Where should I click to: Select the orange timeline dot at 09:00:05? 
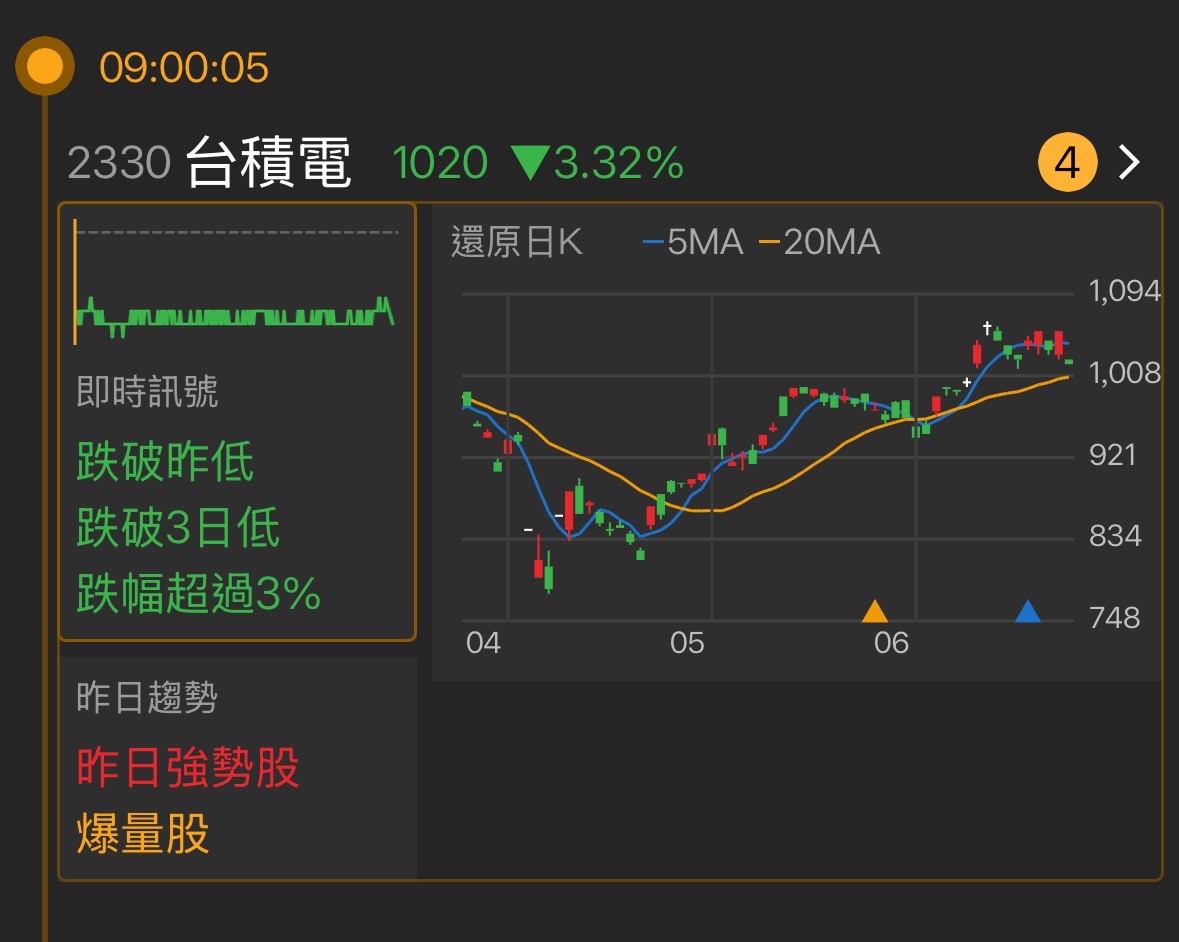[x=44, y=66]
